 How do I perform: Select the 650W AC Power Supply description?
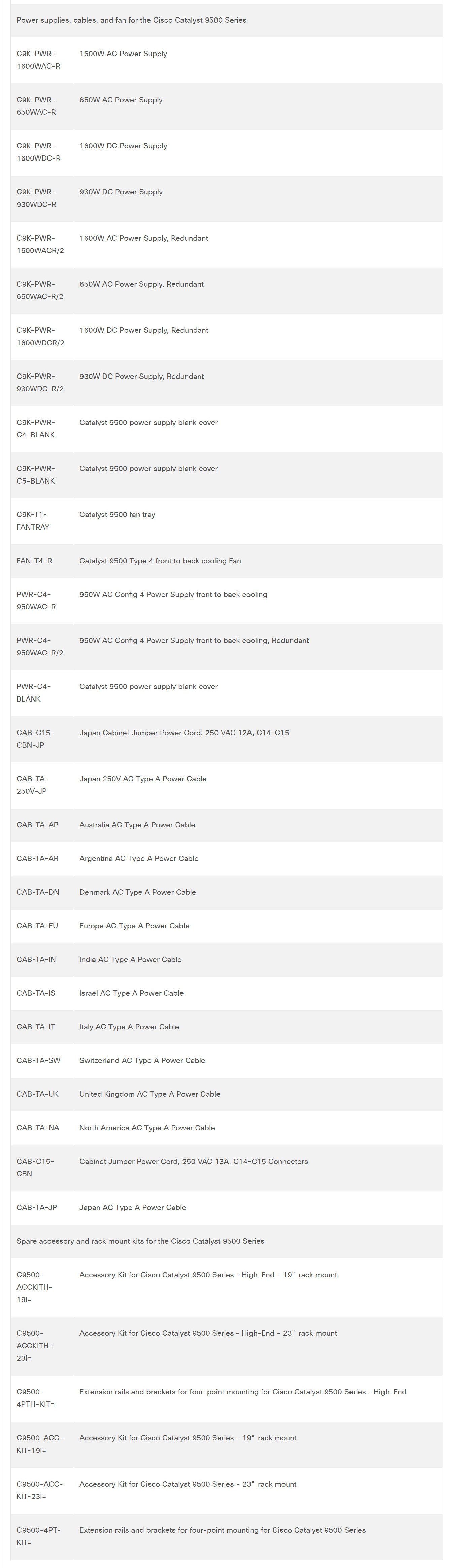pos(121,100)
